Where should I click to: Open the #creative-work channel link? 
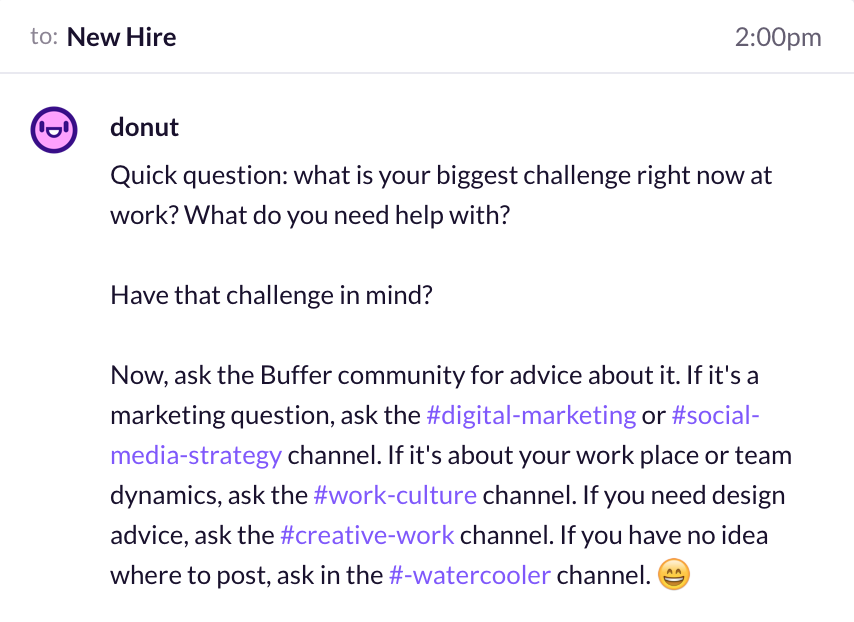[x=367, y=535]
